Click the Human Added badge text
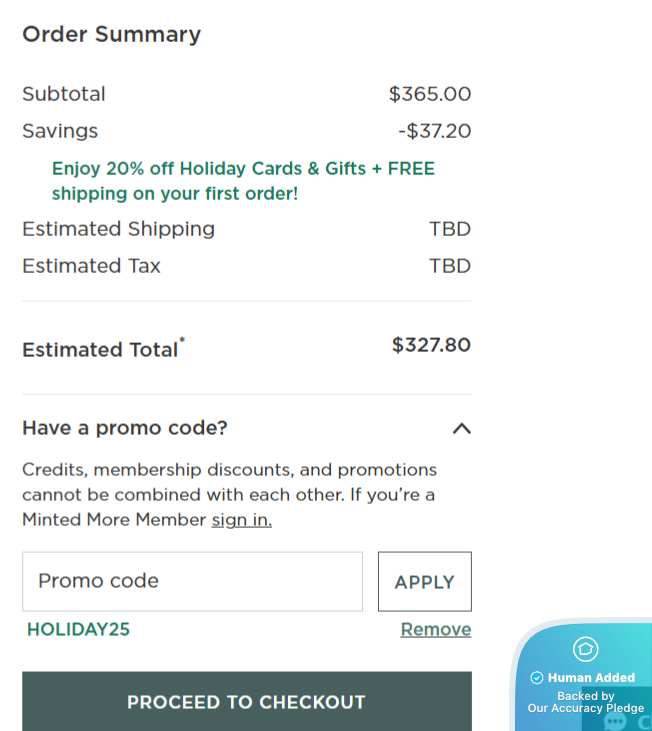Screen dimensions: 652x731 coord(591,678)
